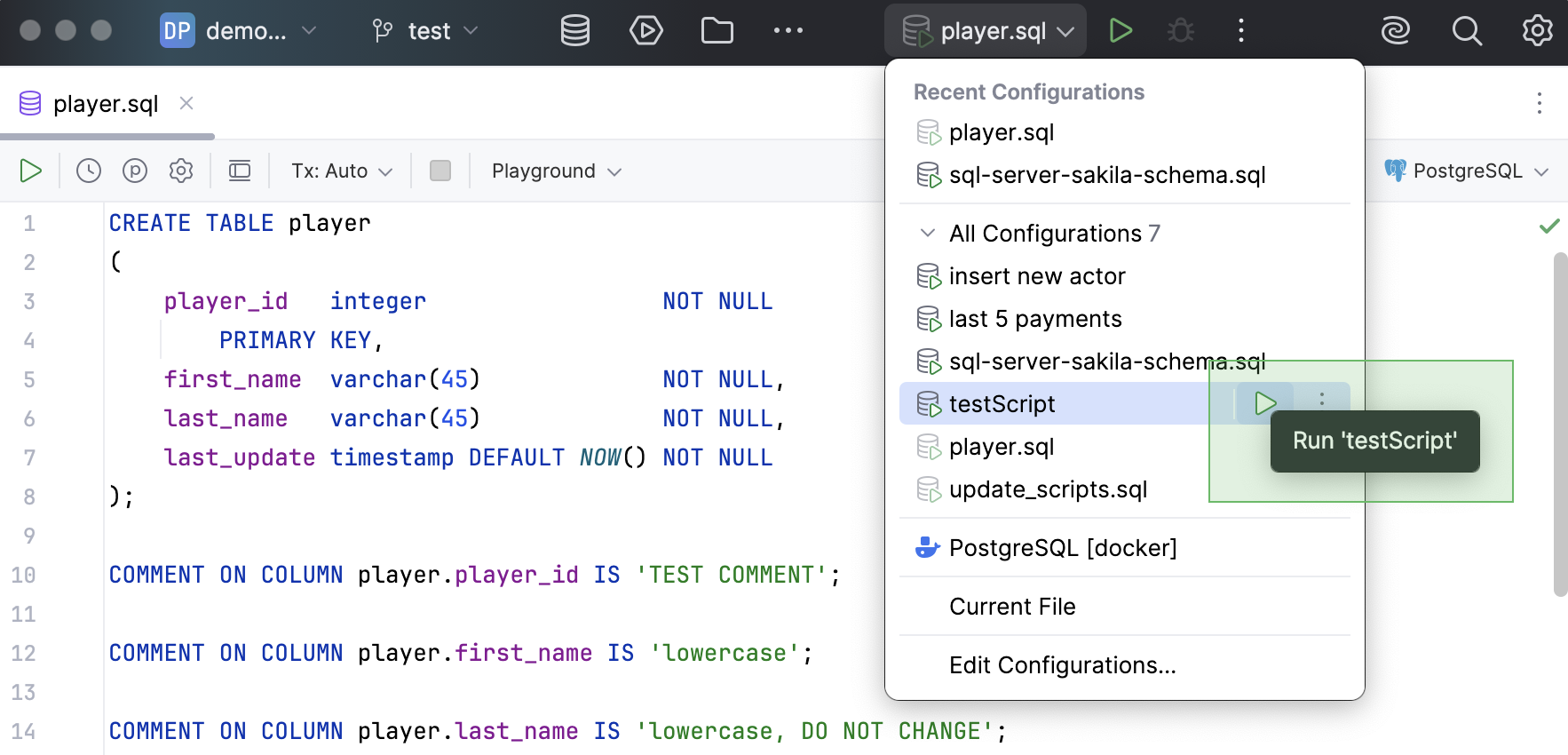Open the Services tool window icon
The width and height of the screenshot is (1568, 755).
click(x=645, y=31)
